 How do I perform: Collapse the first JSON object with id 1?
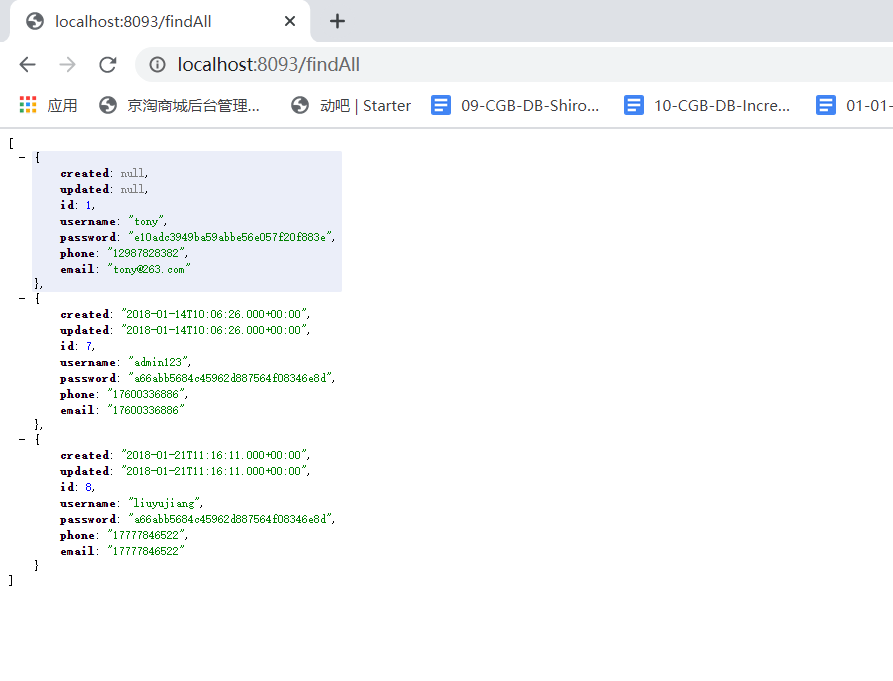(x=22, y=157)
